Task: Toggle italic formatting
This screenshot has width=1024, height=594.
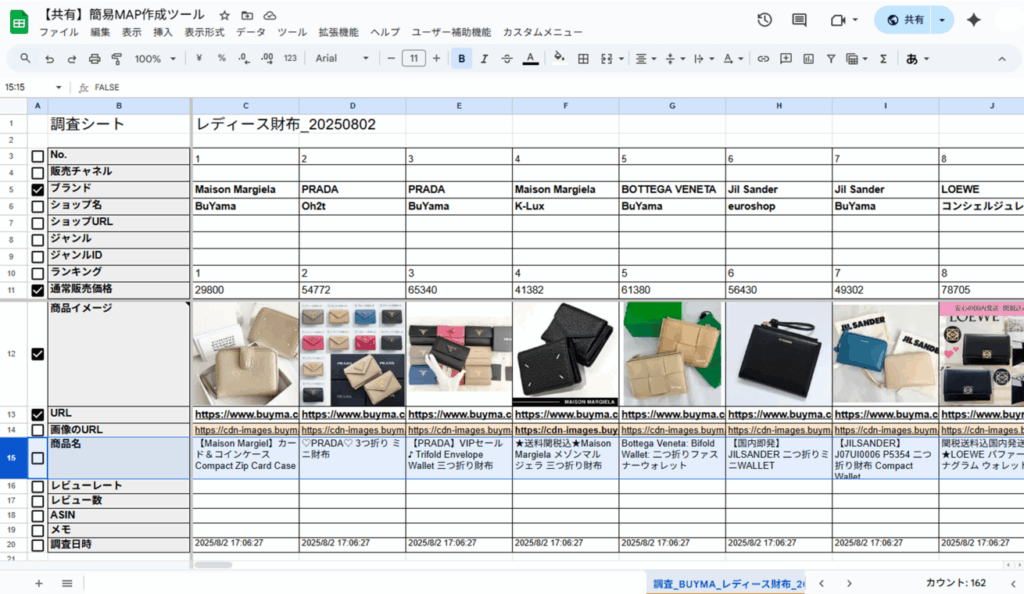Action: 484,59
